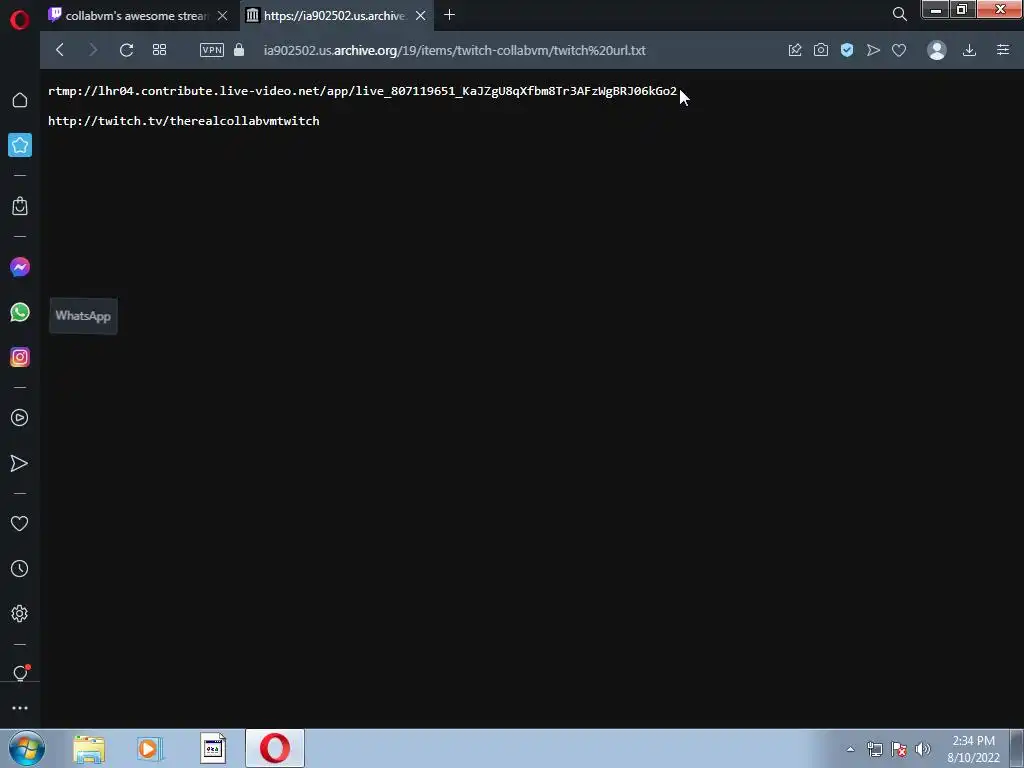Screen dimensions: 1024x768
Task: Take a snapshot with camera icon
Action: pyautogui.click(x=821, y=50)
